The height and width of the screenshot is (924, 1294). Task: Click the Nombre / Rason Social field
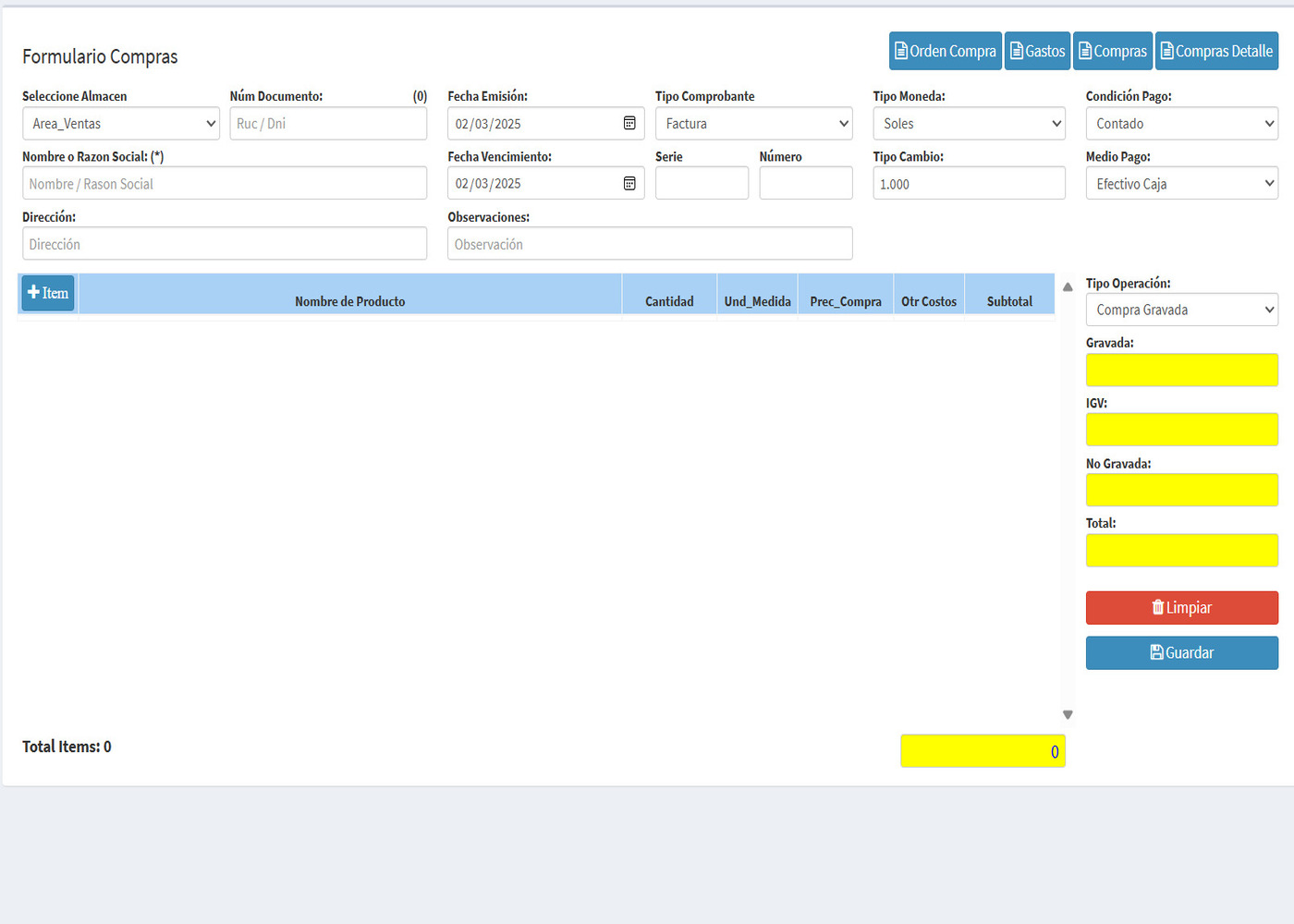(225, 184)
